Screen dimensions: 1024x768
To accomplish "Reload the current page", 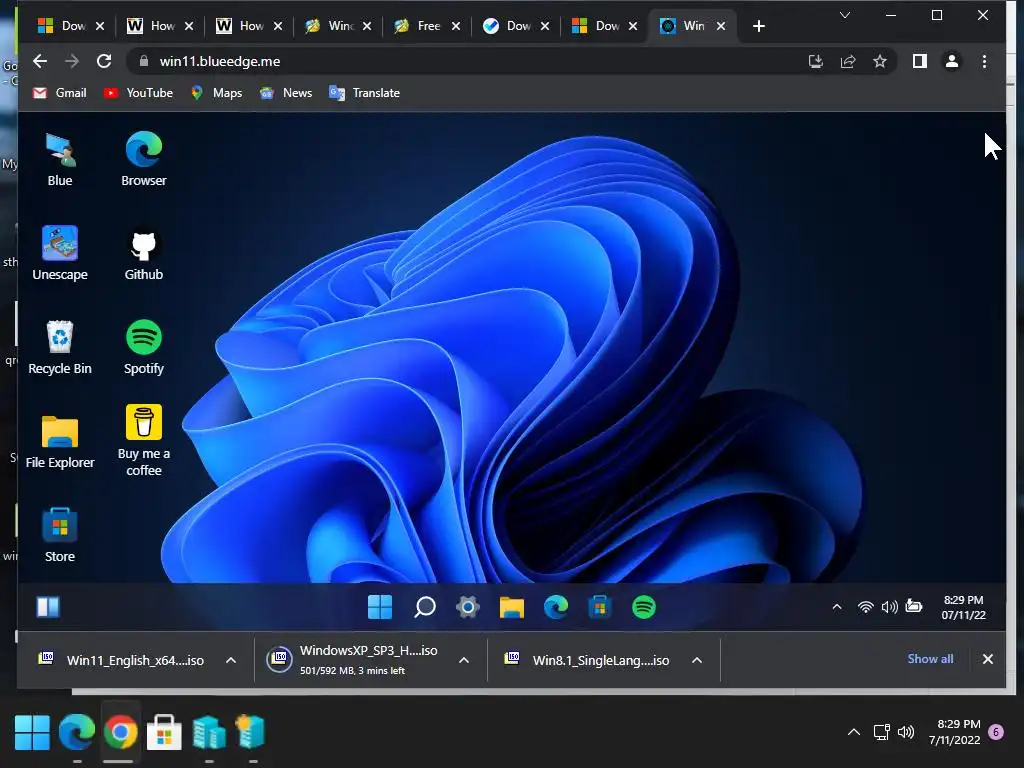I will point(104,61).
